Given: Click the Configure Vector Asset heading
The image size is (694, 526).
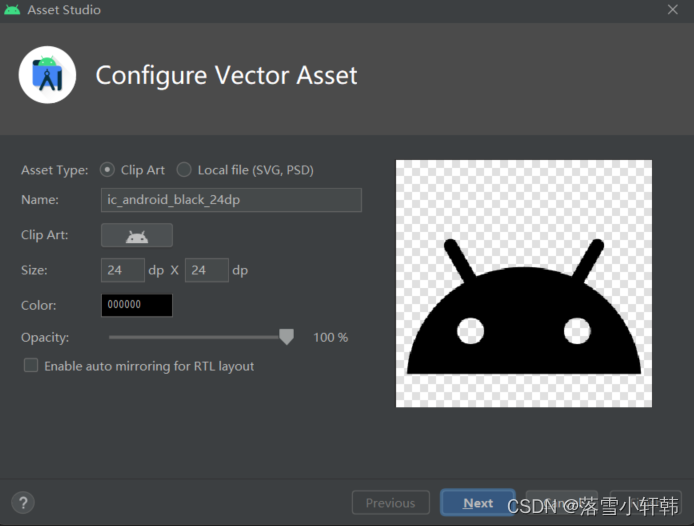Looking at the screenshot, I should point(226,75).
